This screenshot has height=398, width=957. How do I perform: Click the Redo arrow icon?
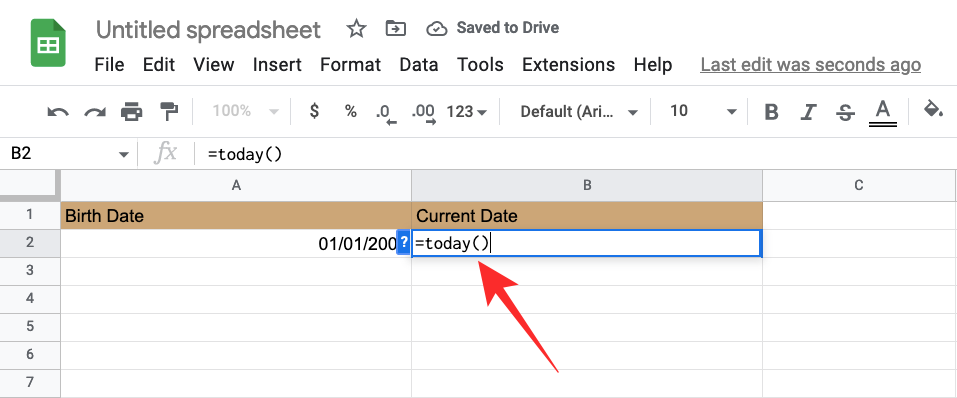pyautogui.click(x=95, y=112)
